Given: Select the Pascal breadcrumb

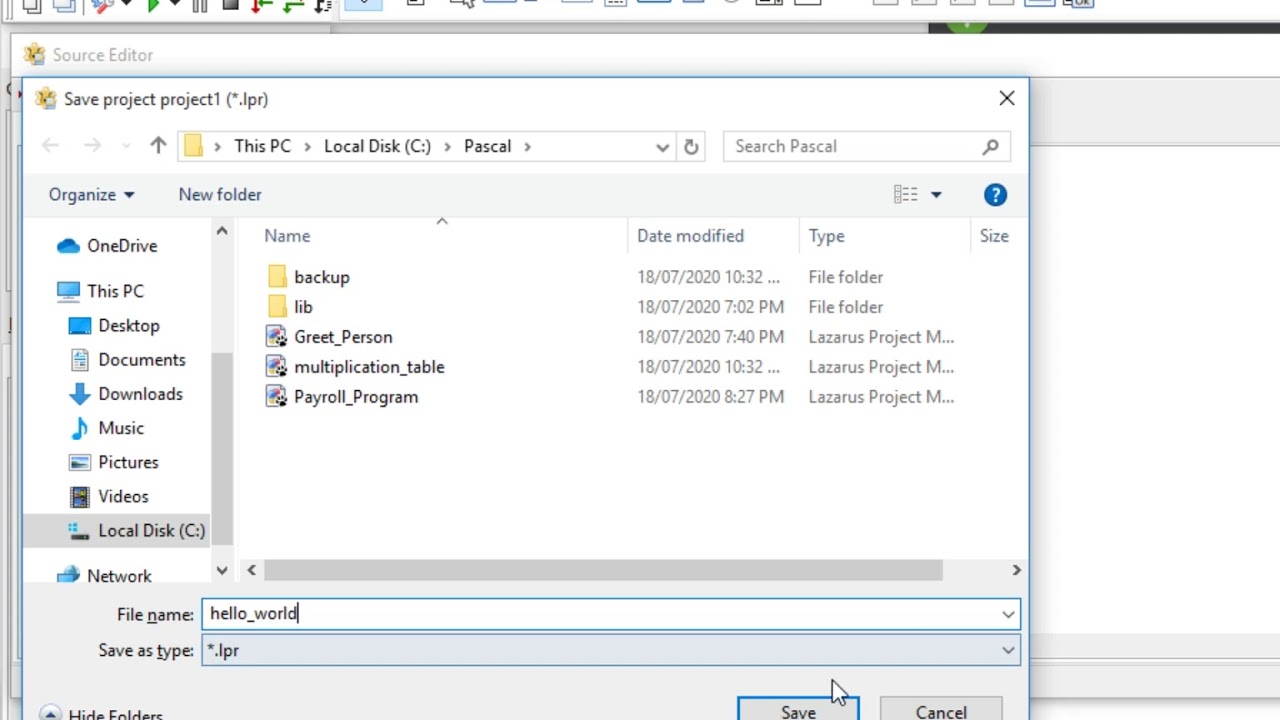Looking at the screenshot, I should point(487,146).
